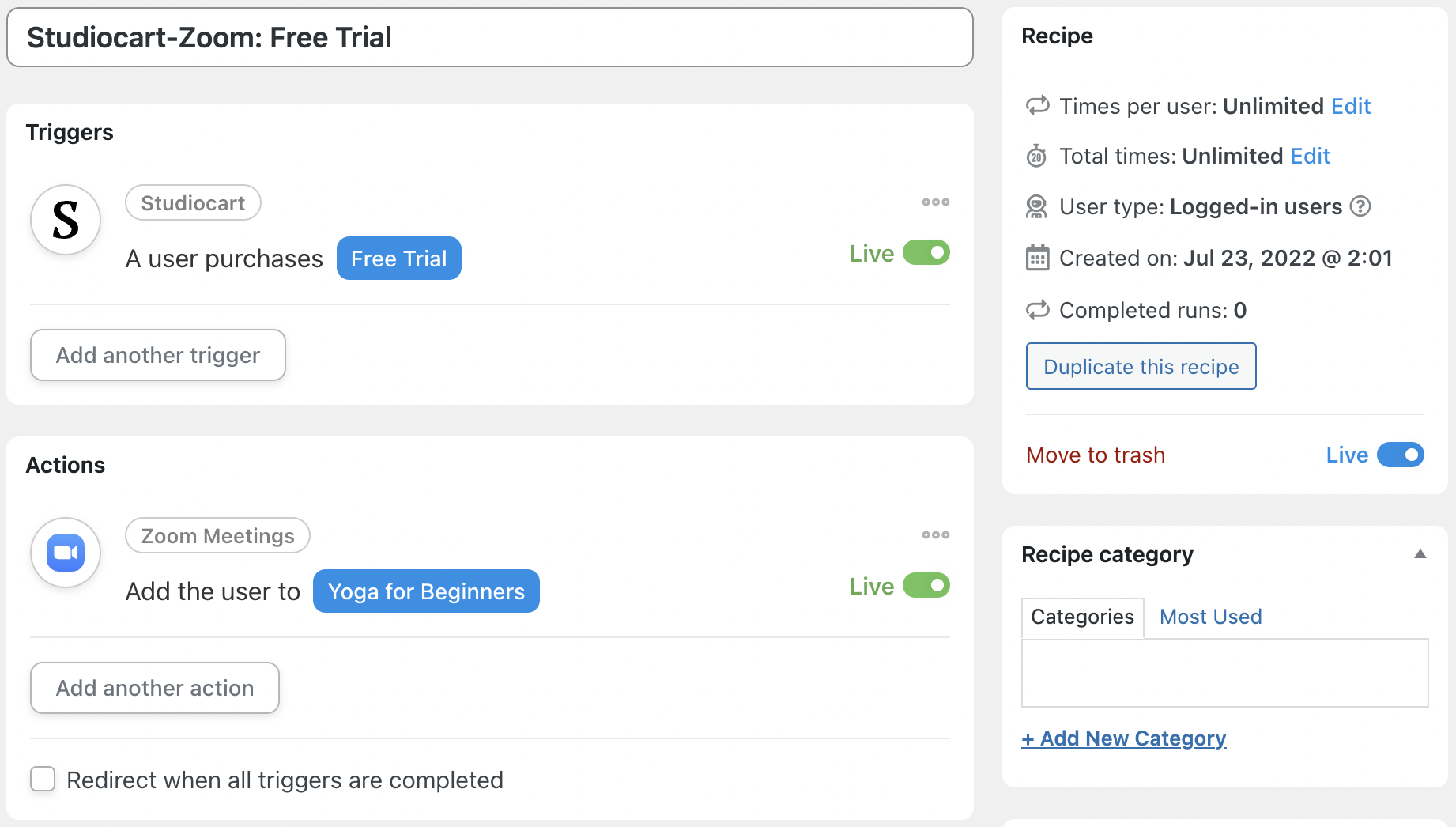1456x827 pixels.
Task: Toggle the Studiocart trigger Live switch
Action: pyautogui.click(x=926, y=253)
